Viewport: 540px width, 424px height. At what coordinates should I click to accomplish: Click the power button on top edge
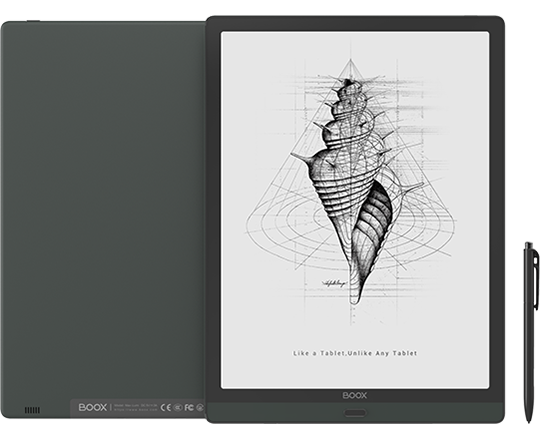click(x=33, y=21)
